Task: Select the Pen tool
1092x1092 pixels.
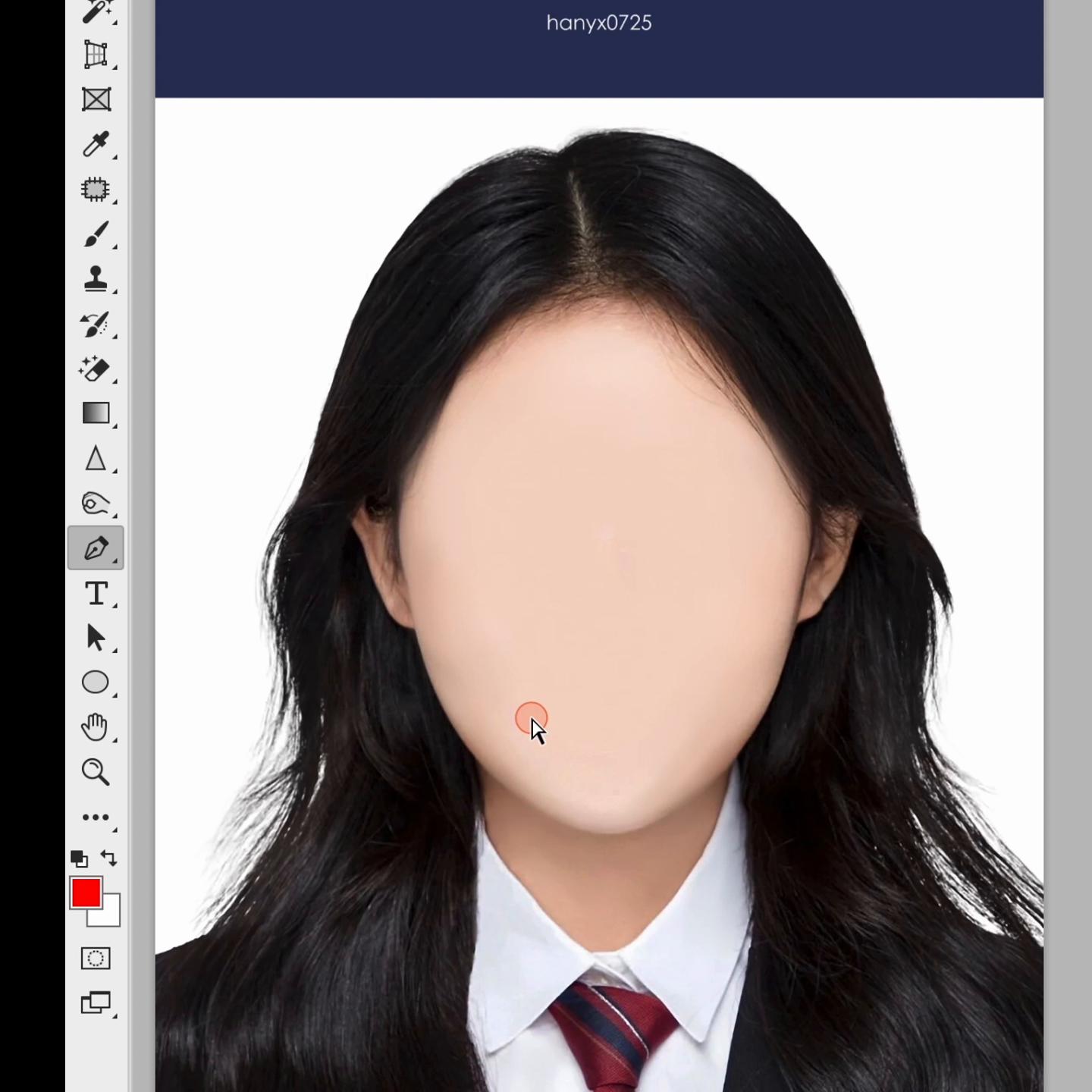Action: (x=96, y=548)
